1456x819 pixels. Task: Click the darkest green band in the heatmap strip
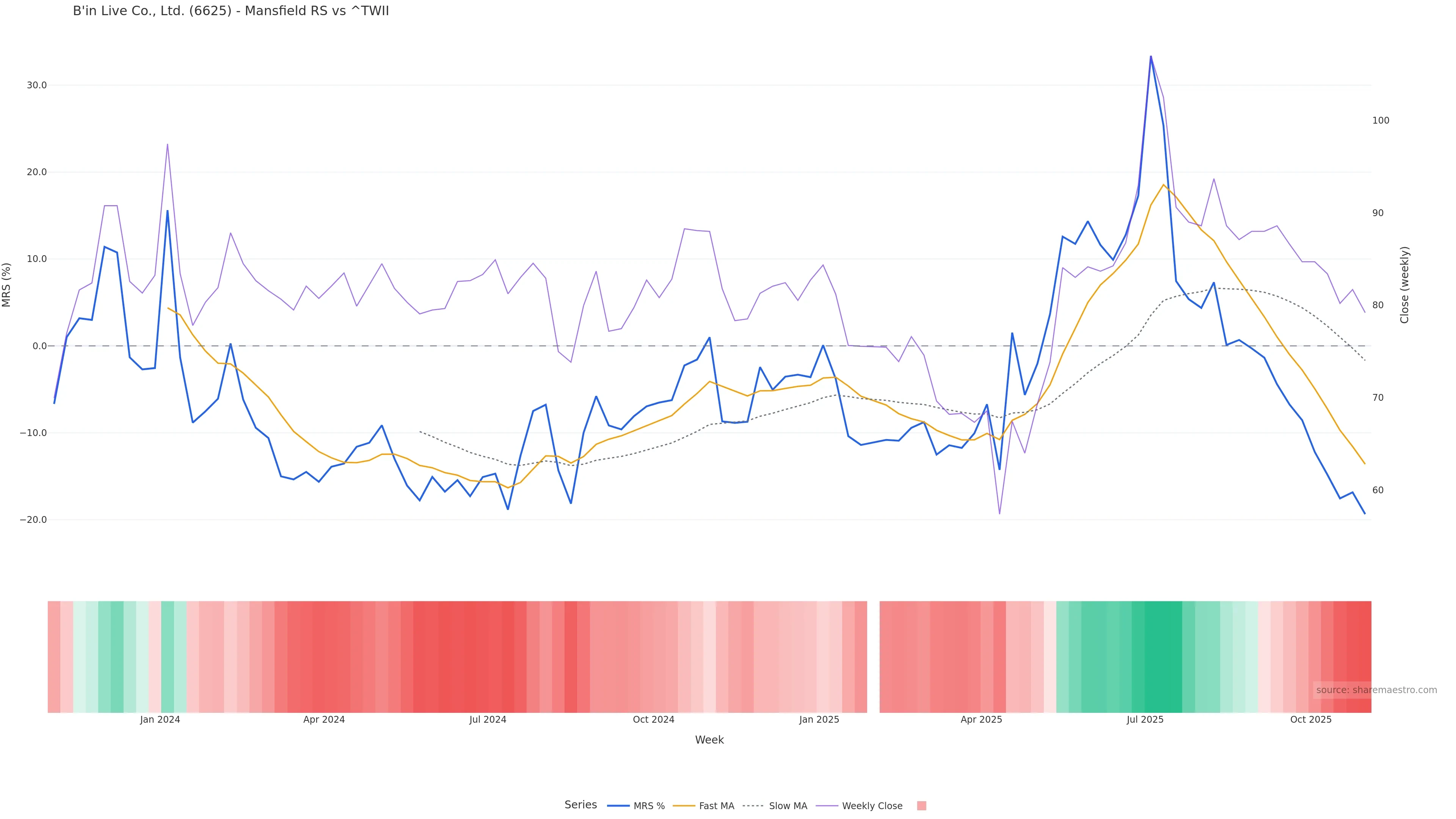pyautogui.click(x=1163, y=657)
